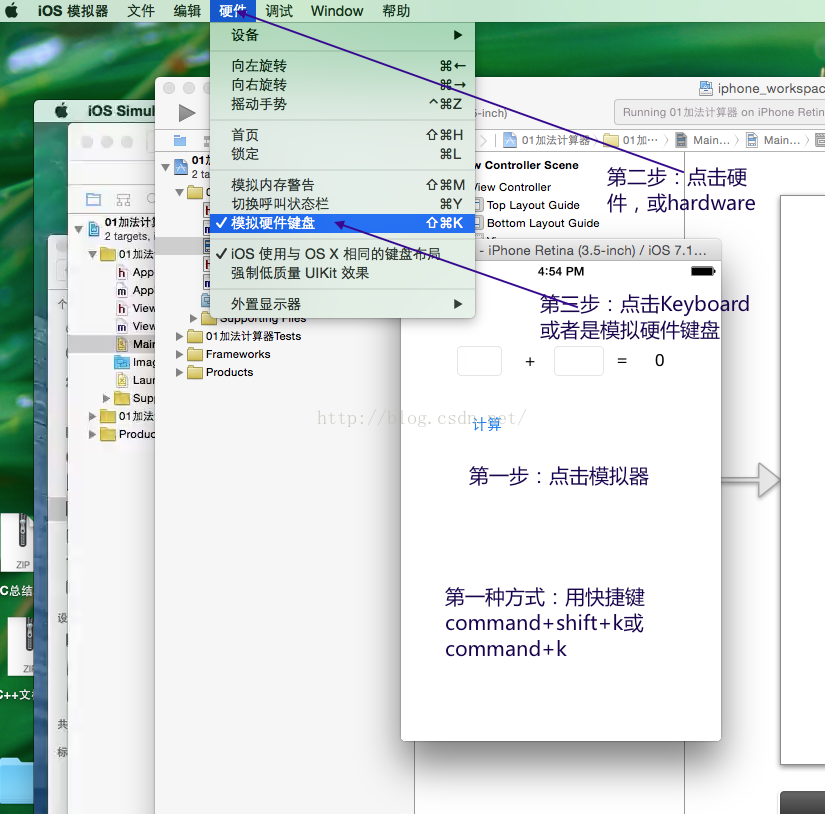Open project navigator folder icon in front Xcode
This screenshot has width=825, height=814.
coord(180,140)
